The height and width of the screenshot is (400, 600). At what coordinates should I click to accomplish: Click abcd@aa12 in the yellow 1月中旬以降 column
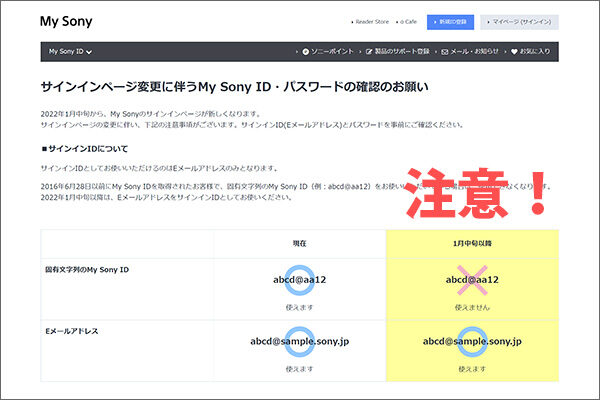(x=472, y=280)
